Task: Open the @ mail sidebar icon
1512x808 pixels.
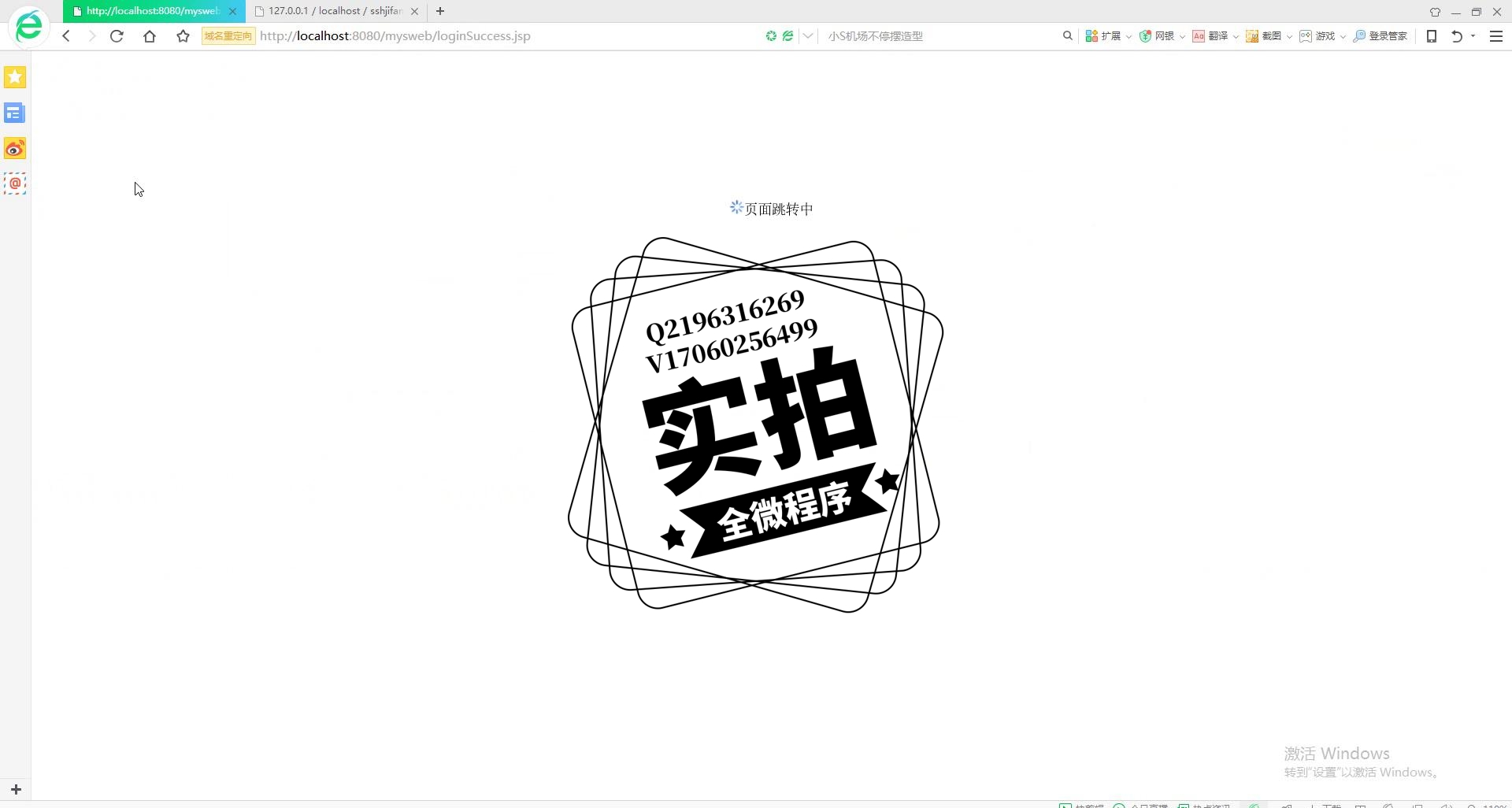Action: [15, 184]
